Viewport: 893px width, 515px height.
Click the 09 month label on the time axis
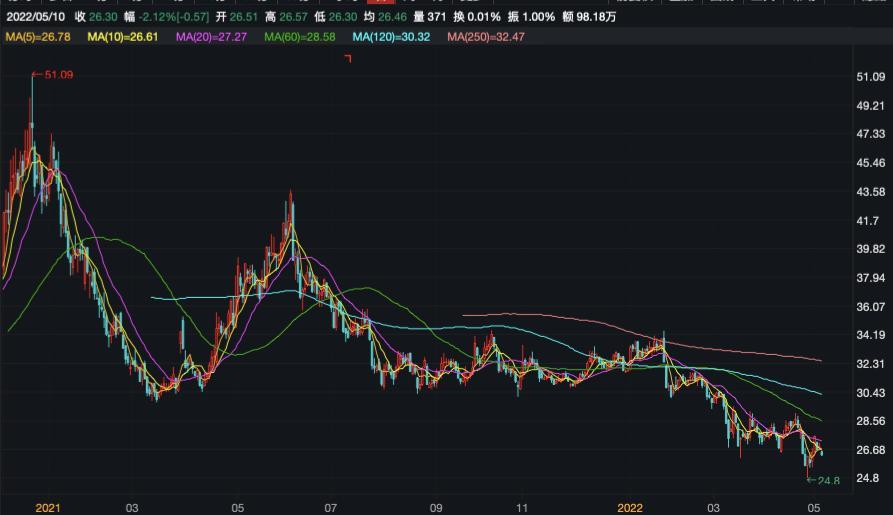435,507
